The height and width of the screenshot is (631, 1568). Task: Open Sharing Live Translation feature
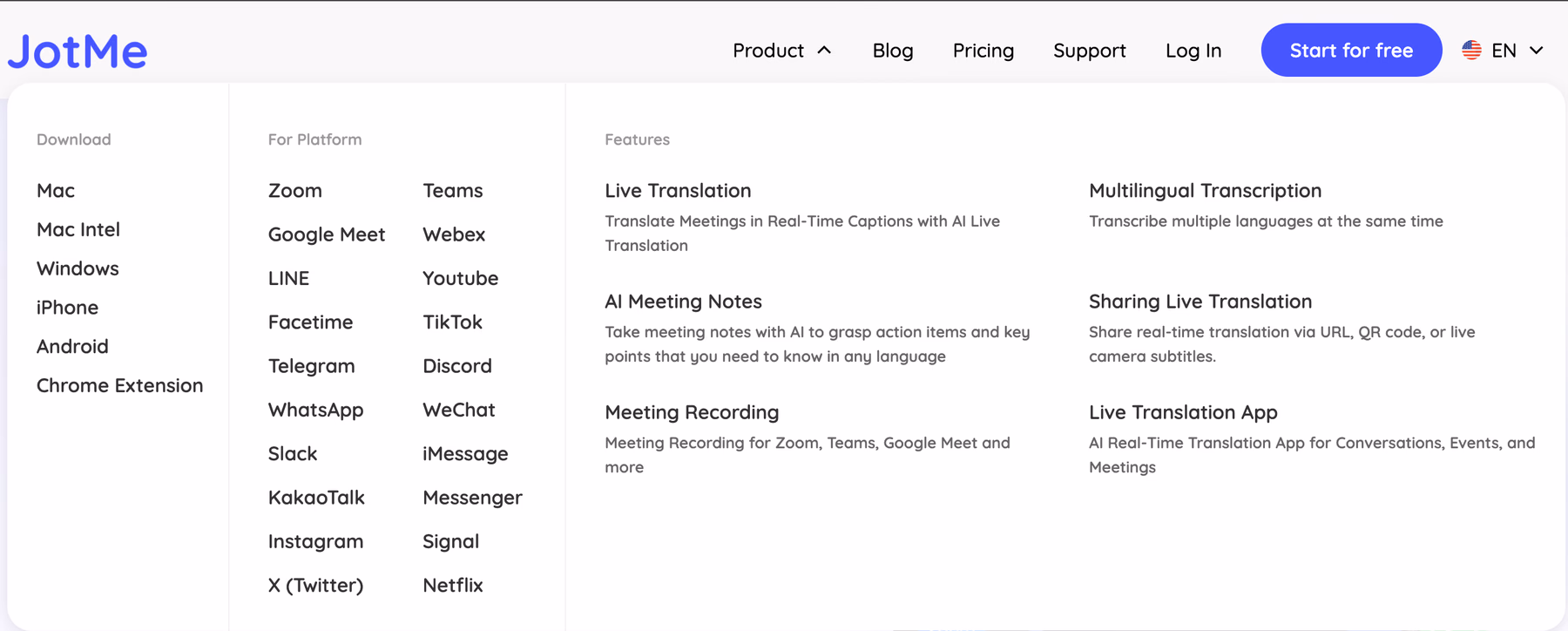point(1200,302)
